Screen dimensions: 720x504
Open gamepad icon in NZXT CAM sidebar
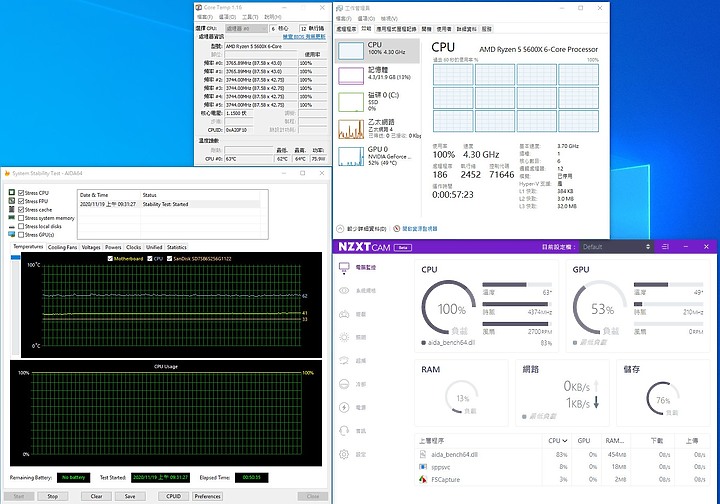[x=344, y=314]
